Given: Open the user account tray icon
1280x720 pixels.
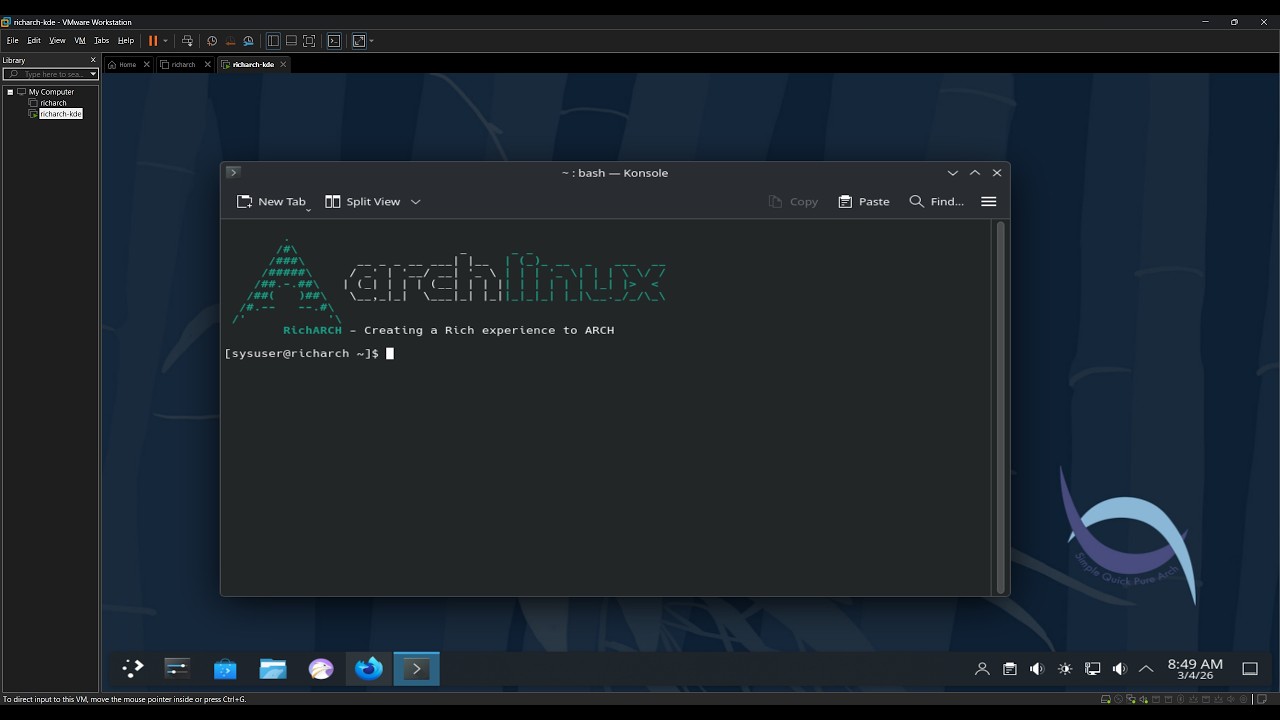Looking at the screenshot, I should tap(982, 669).
